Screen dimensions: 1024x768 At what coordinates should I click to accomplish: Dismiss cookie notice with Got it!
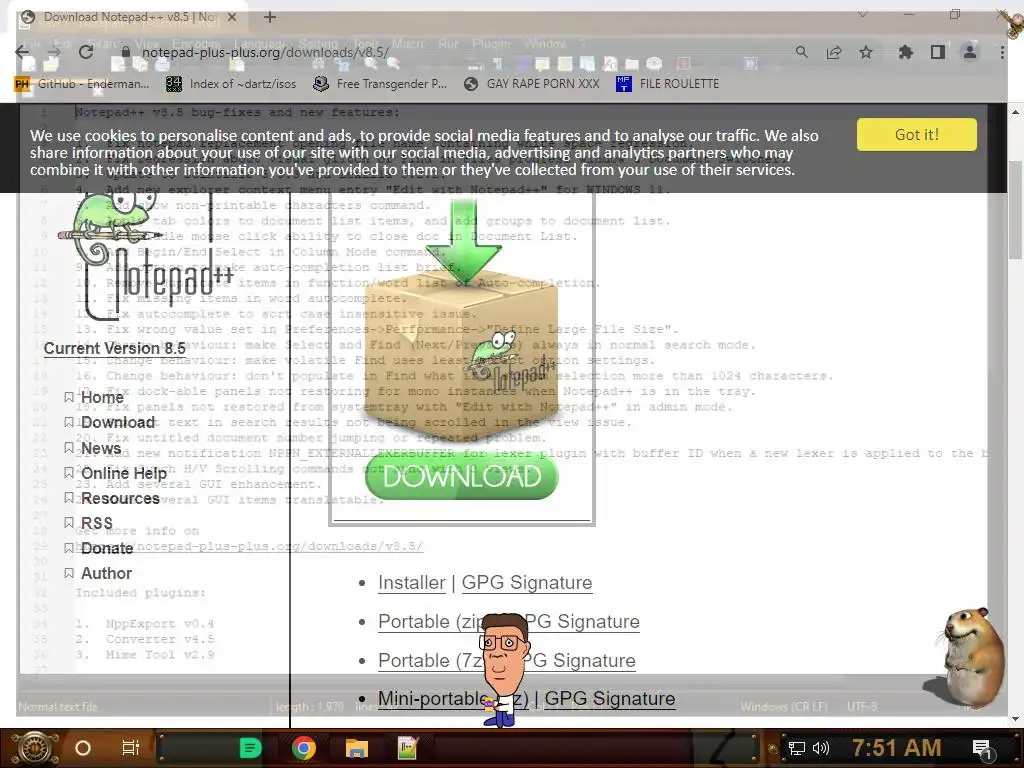(917, 135)
